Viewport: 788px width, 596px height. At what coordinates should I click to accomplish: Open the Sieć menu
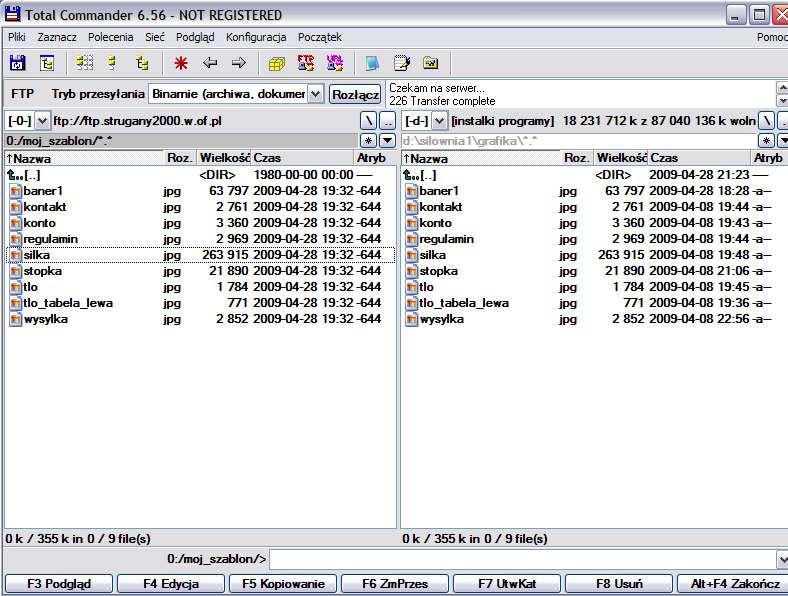pos(154,37)
